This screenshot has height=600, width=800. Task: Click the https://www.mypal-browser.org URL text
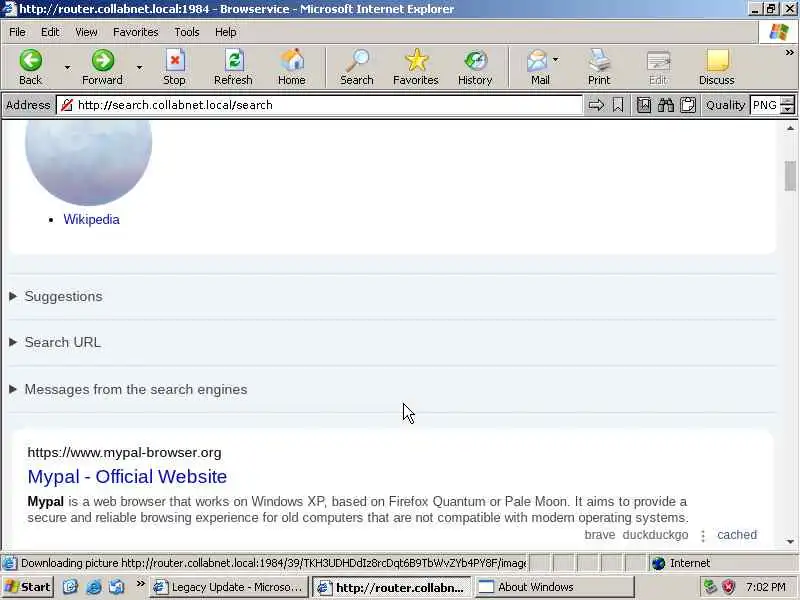click(124, 453)
